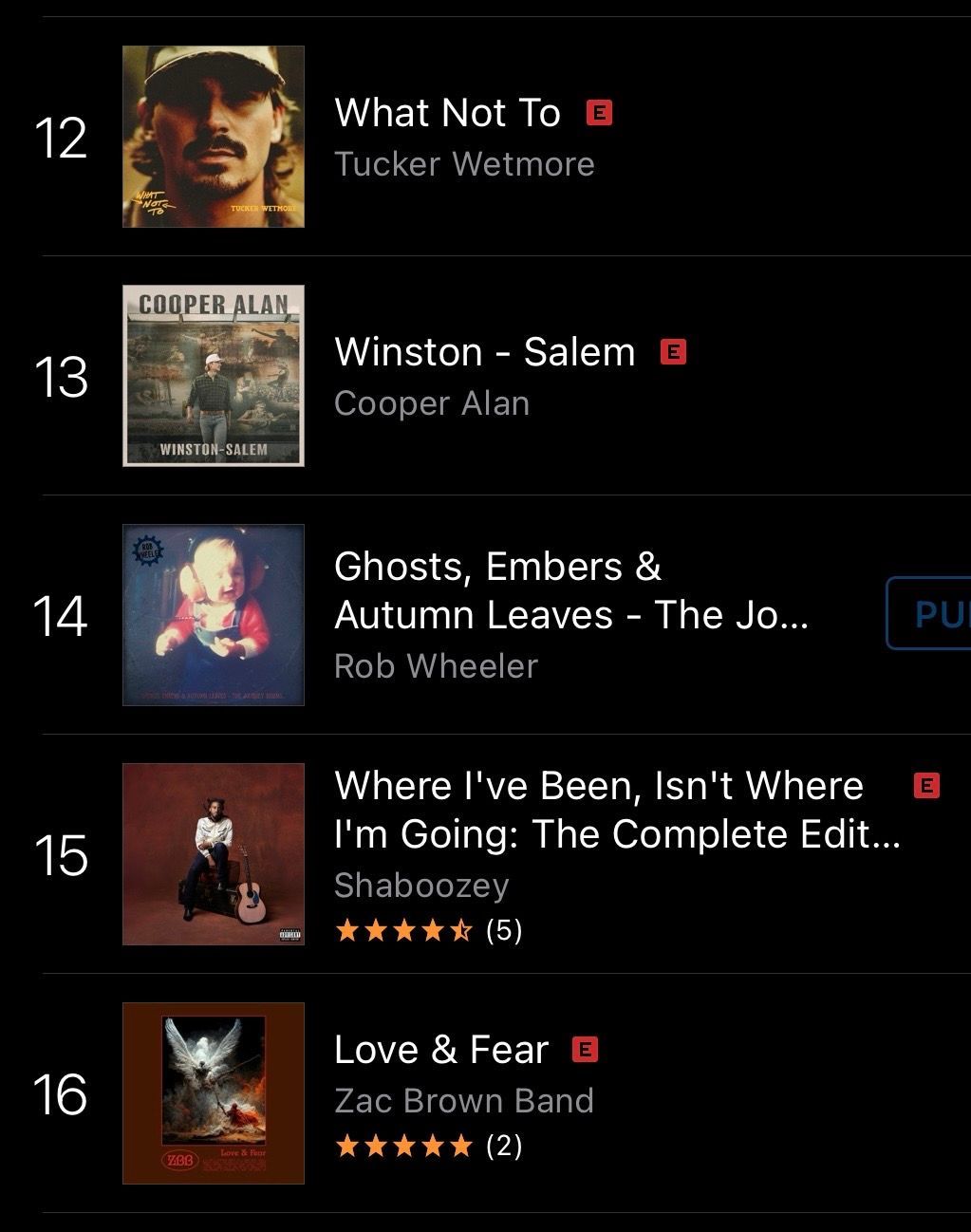Tap artist name Rob Wheeler
The height and width of the screenshot is (1232, 971).
click(x=436, y=666)
